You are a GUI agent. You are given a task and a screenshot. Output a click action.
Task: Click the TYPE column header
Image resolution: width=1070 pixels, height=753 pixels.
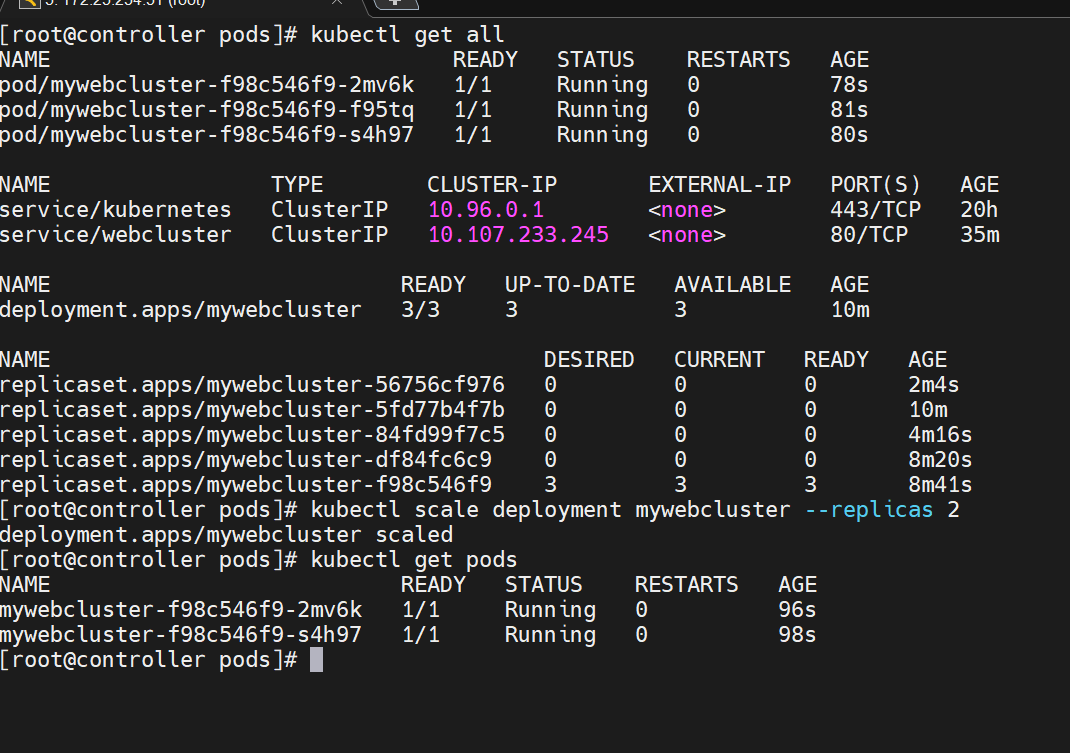(x=298, y=184)
